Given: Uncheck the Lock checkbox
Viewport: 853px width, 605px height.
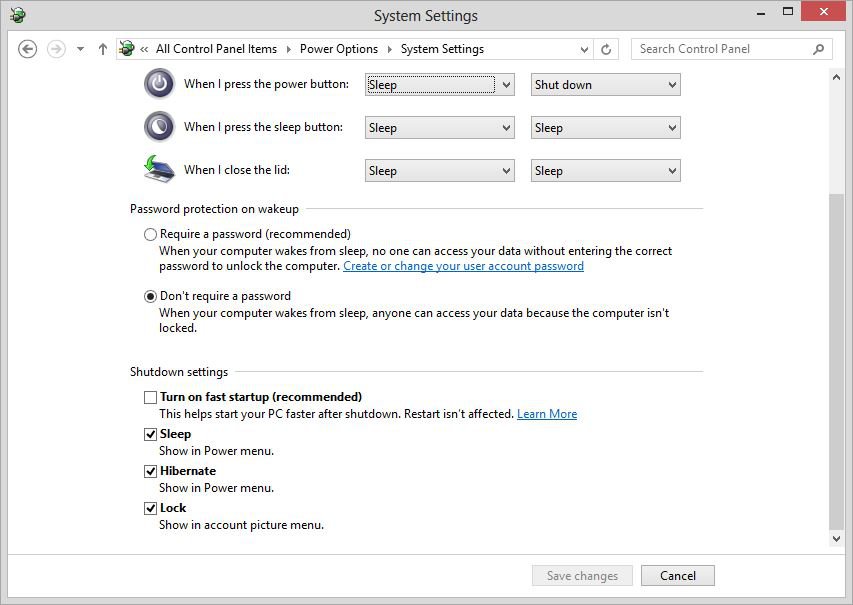Looking at the screenshot, I should coord(150,508).
